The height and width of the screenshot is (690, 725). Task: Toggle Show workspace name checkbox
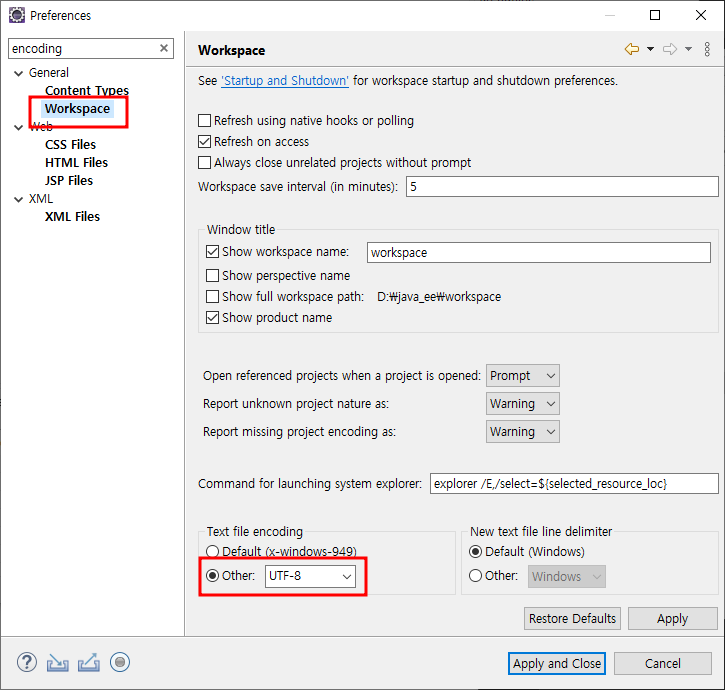(212, 252)
